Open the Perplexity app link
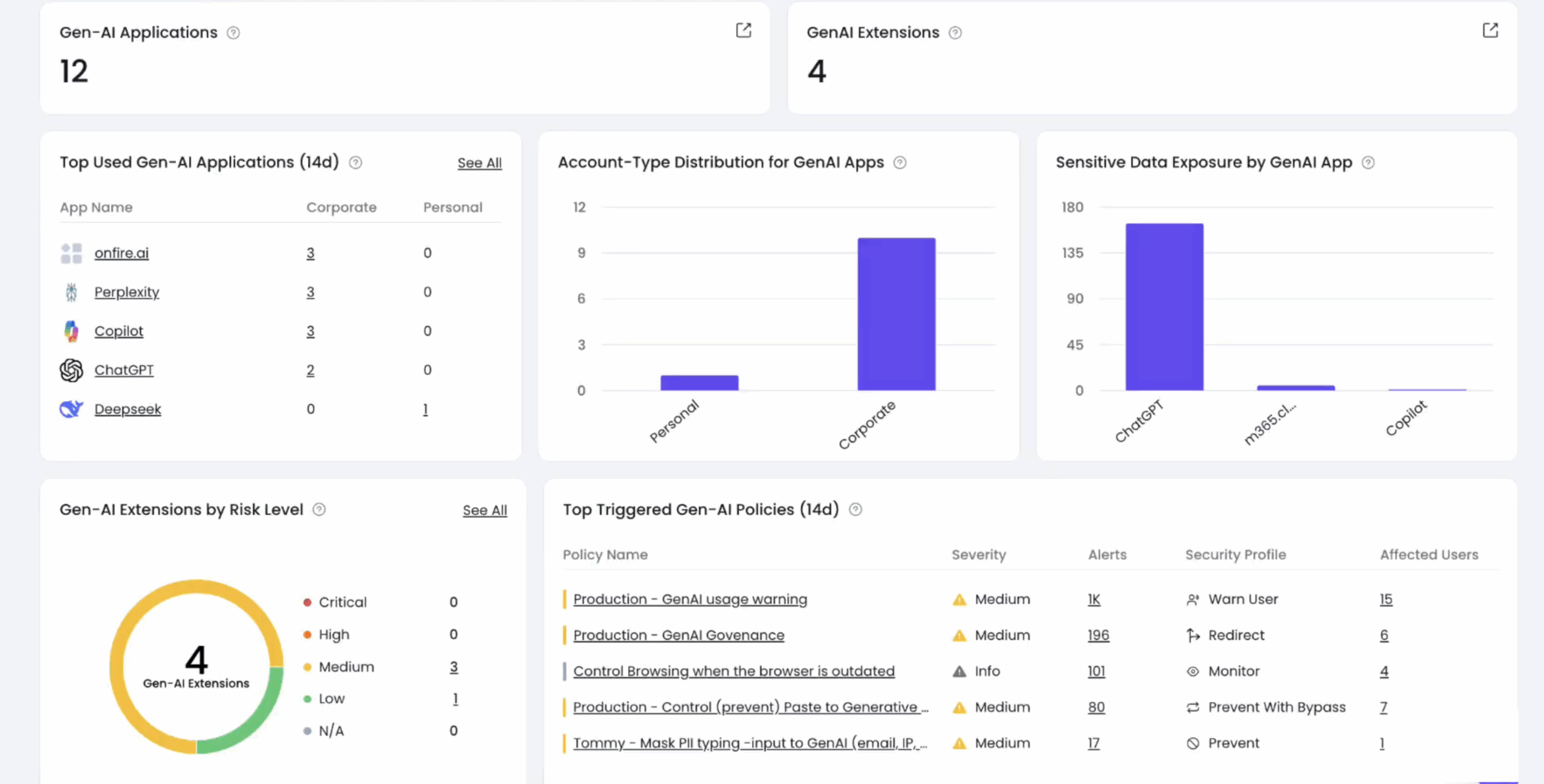Screen dimensions: 1544x784 click(x=127, y=292)
